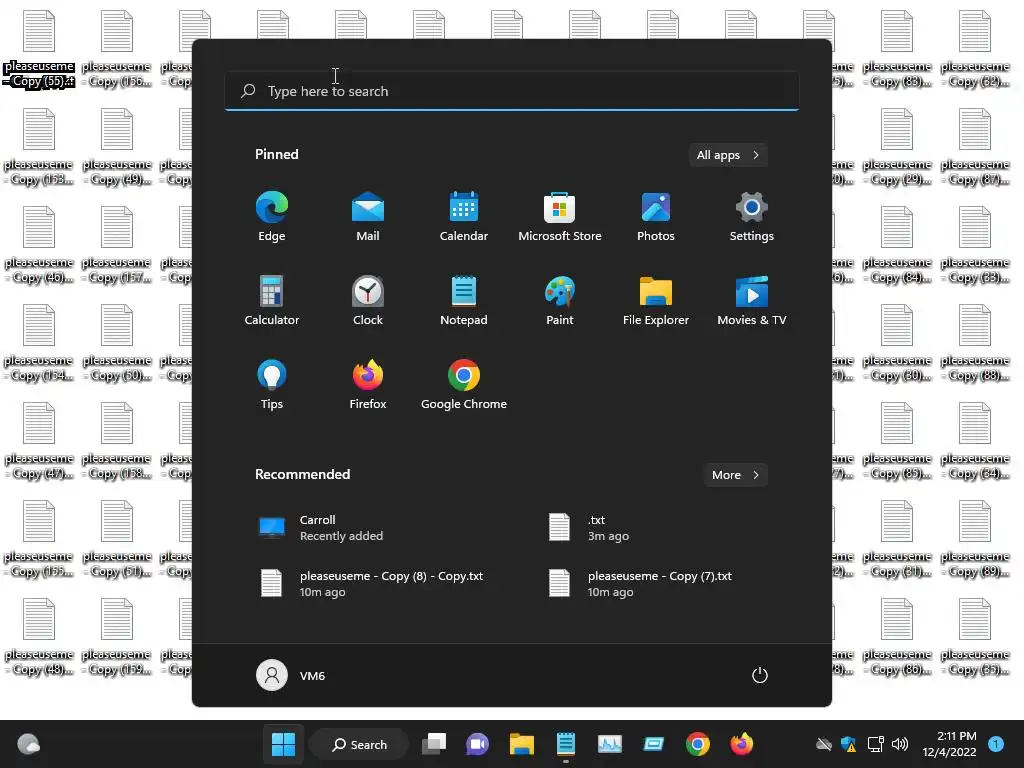Click the Type here to search field
The width and height of the screenshot is (1024, 768).
(511, 91)
